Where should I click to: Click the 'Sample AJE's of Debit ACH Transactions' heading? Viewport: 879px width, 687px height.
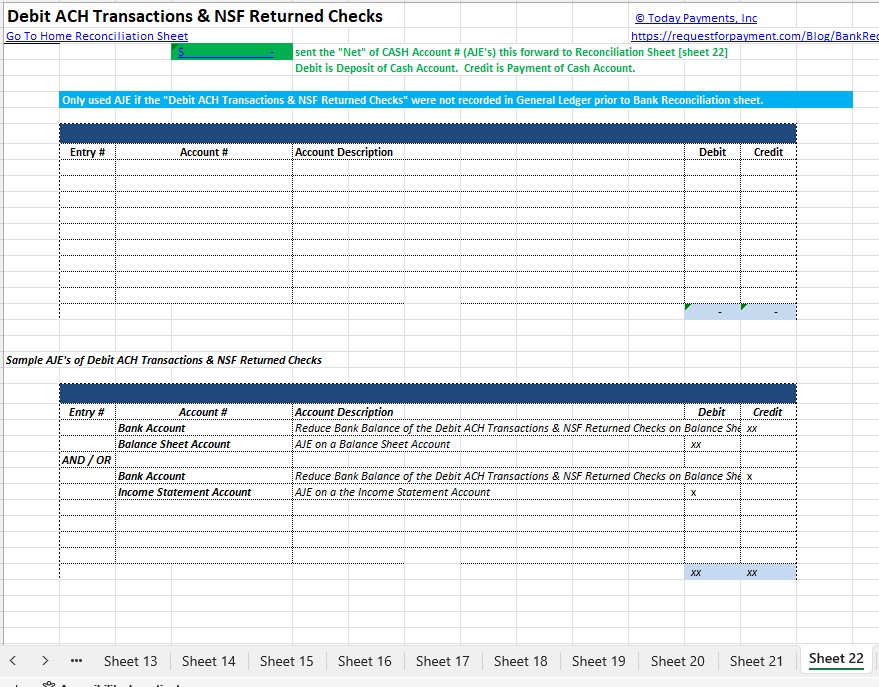tap(164, 360)
